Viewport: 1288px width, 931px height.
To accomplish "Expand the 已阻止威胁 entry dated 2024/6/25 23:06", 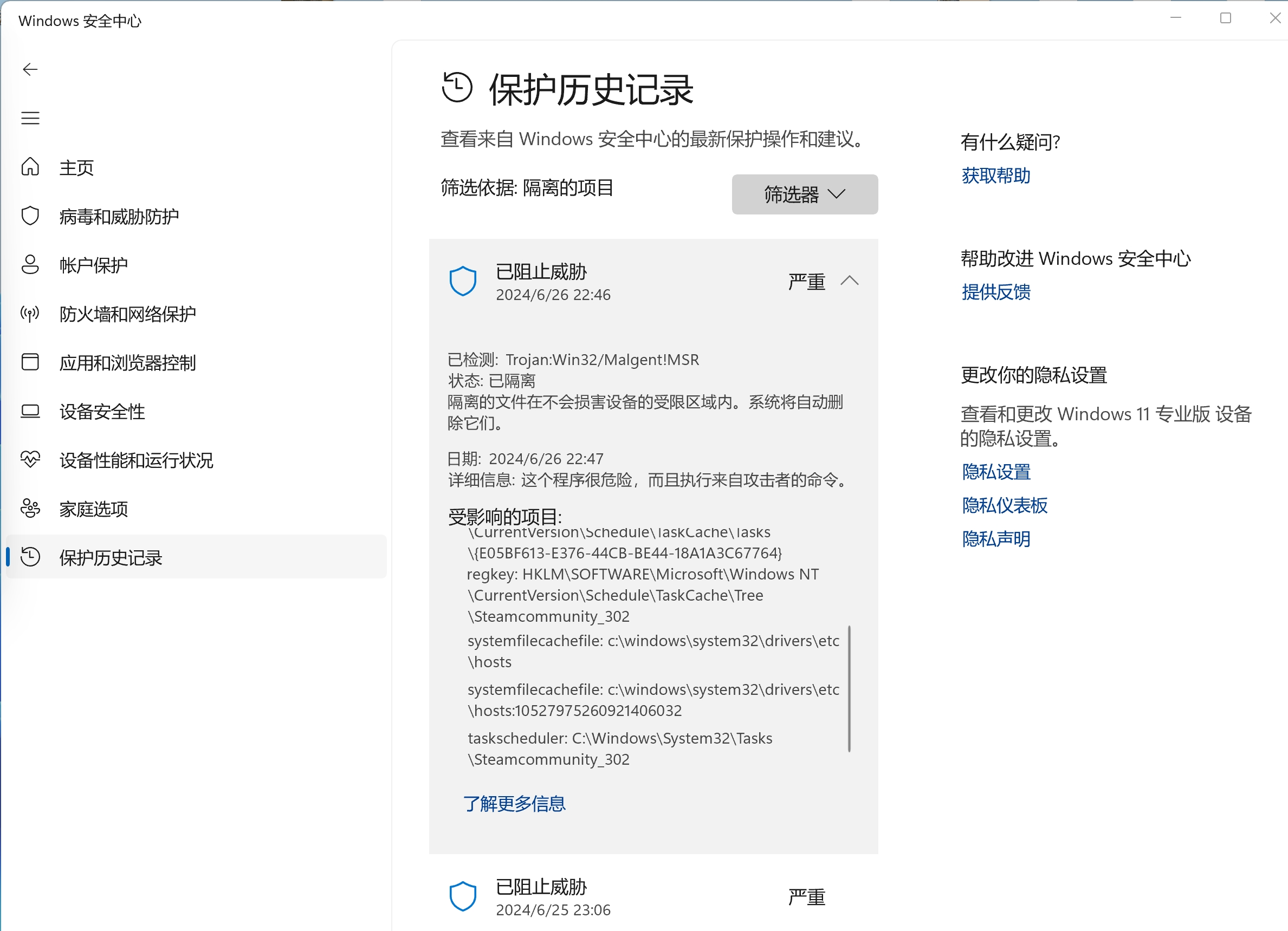I will [x=653, y=897].
